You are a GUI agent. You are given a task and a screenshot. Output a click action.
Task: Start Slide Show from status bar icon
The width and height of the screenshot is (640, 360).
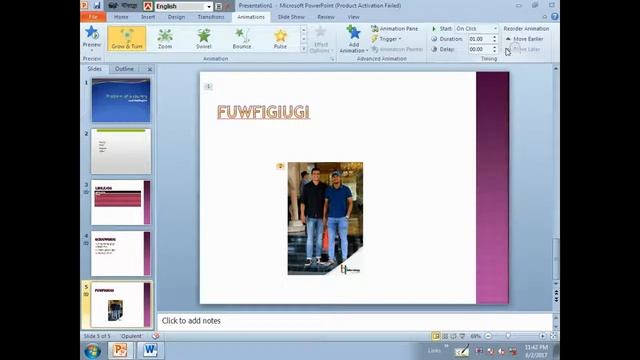(x=462, y=336)
